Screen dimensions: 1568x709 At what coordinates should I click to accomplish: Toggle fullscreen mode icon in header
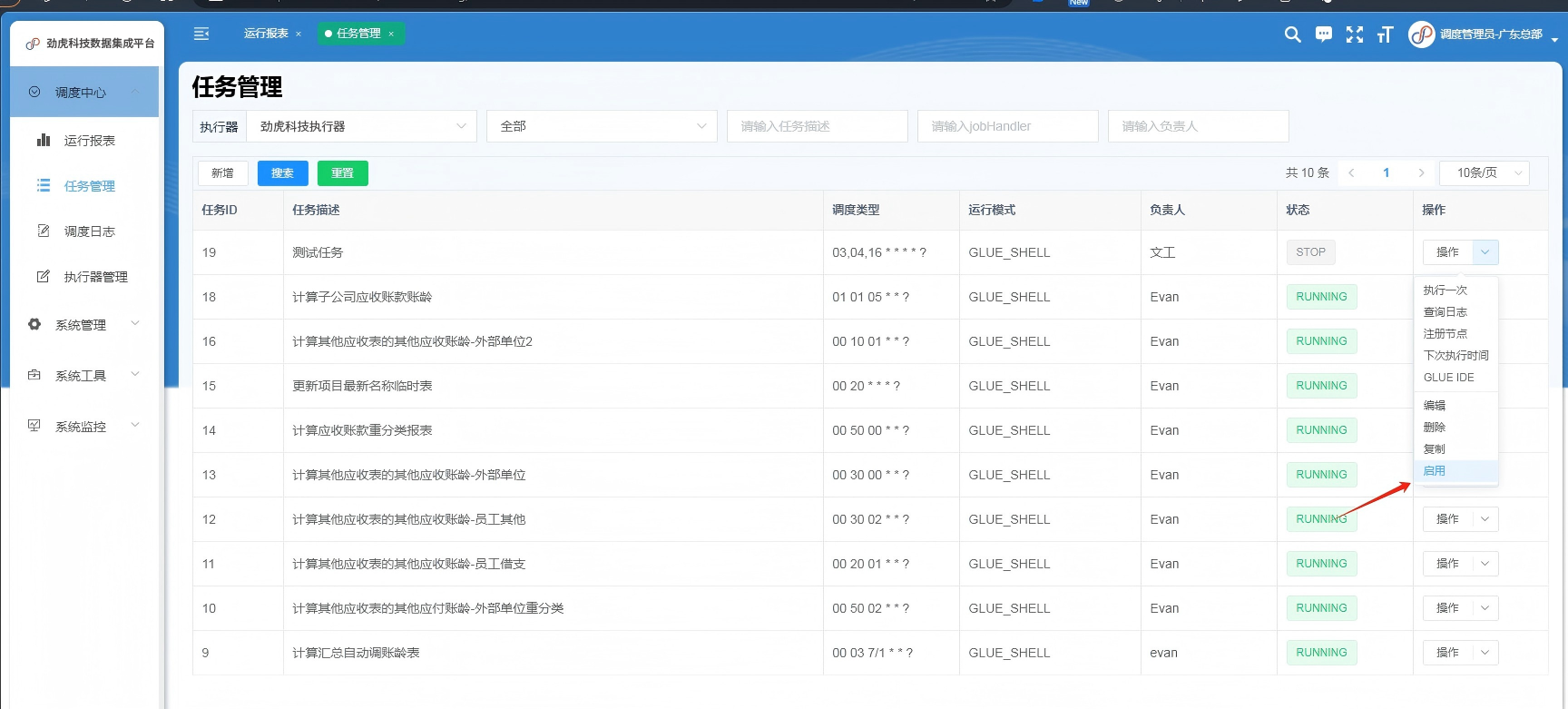coord(1355,34)
